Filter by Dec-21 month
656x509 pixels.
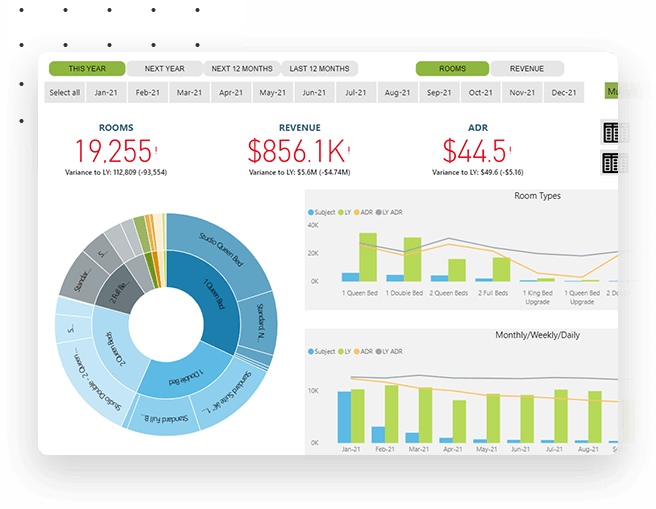point(564,92)
